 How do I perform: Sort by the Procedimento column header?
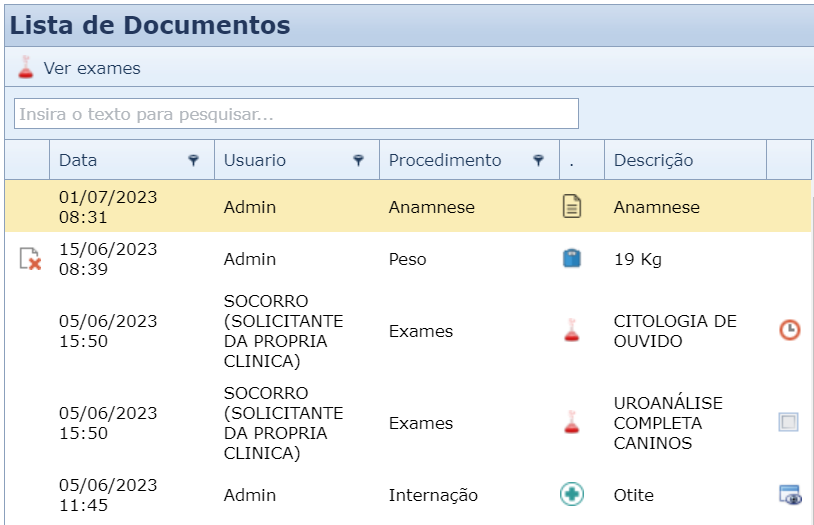tap(445, 160)
